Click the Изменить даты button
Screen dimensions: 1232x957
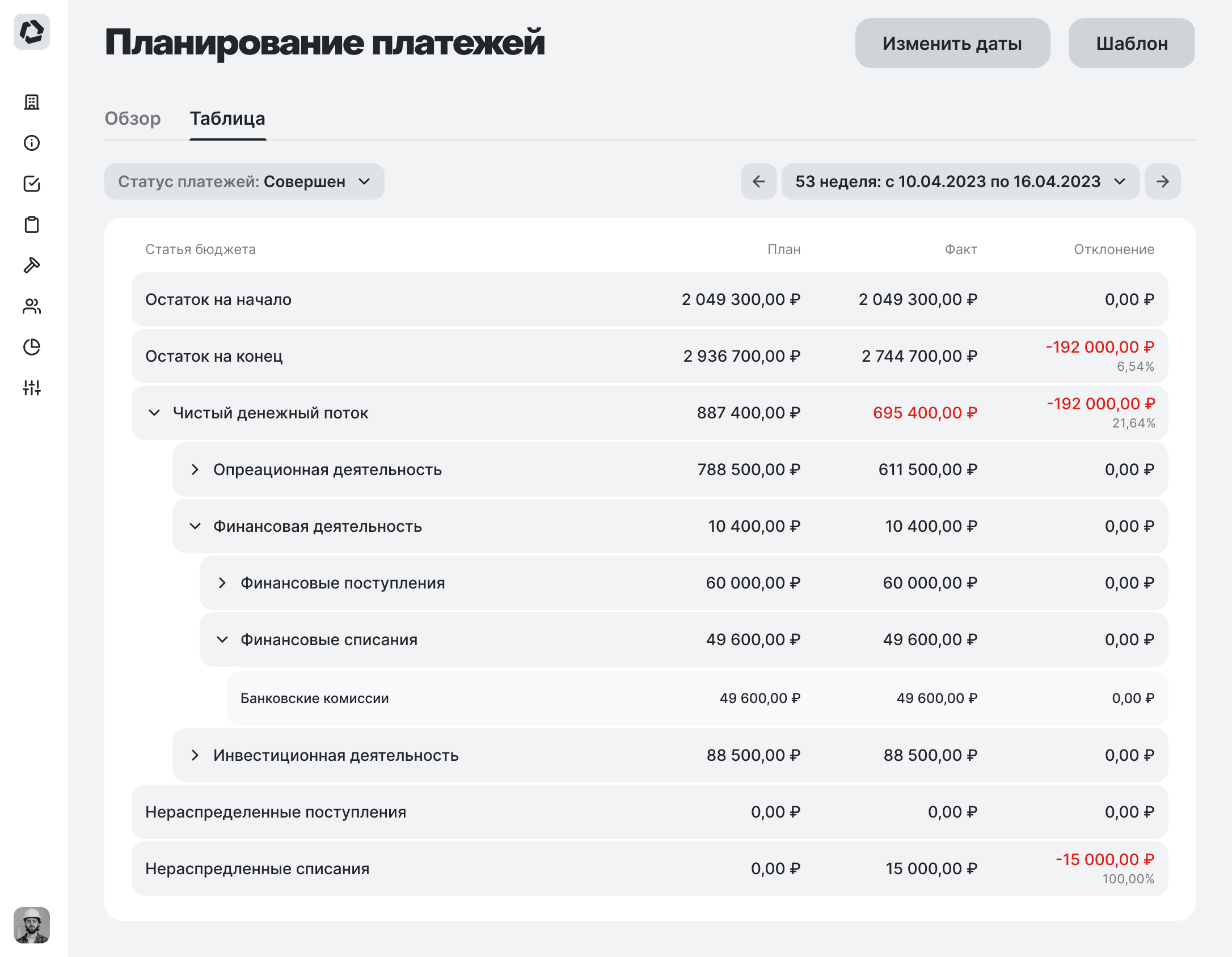pos(952,43)
